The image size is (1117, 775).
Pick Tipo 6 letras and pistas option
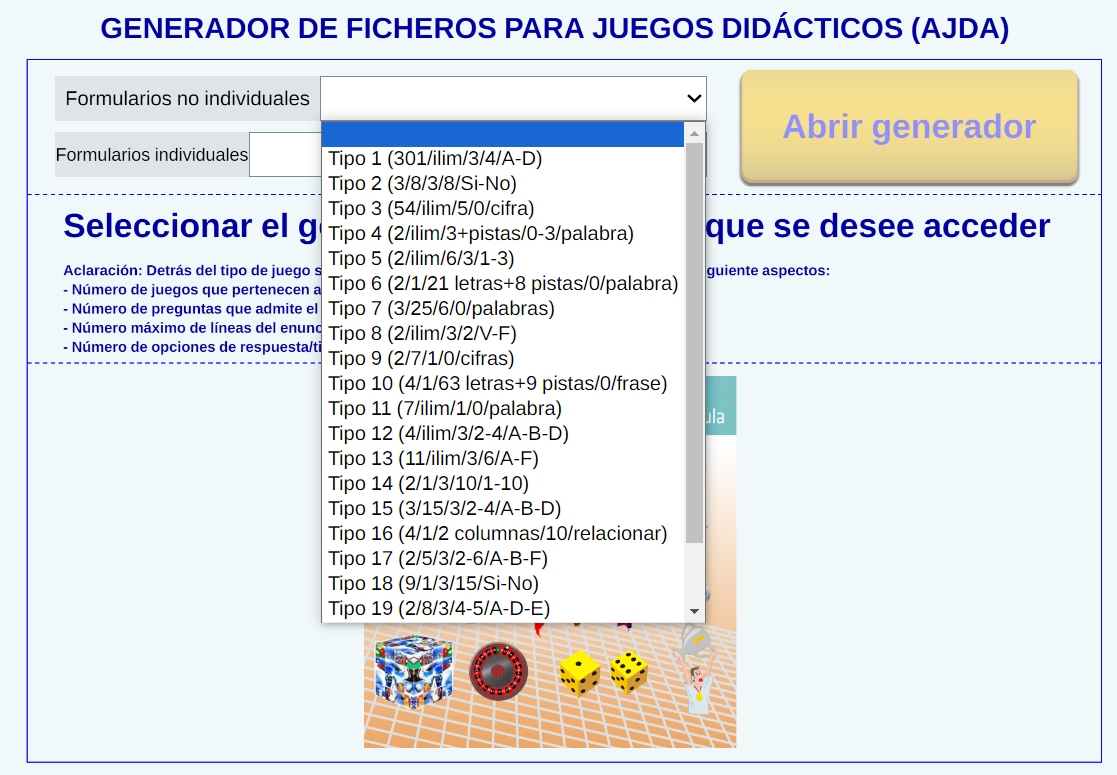point(503,283)
